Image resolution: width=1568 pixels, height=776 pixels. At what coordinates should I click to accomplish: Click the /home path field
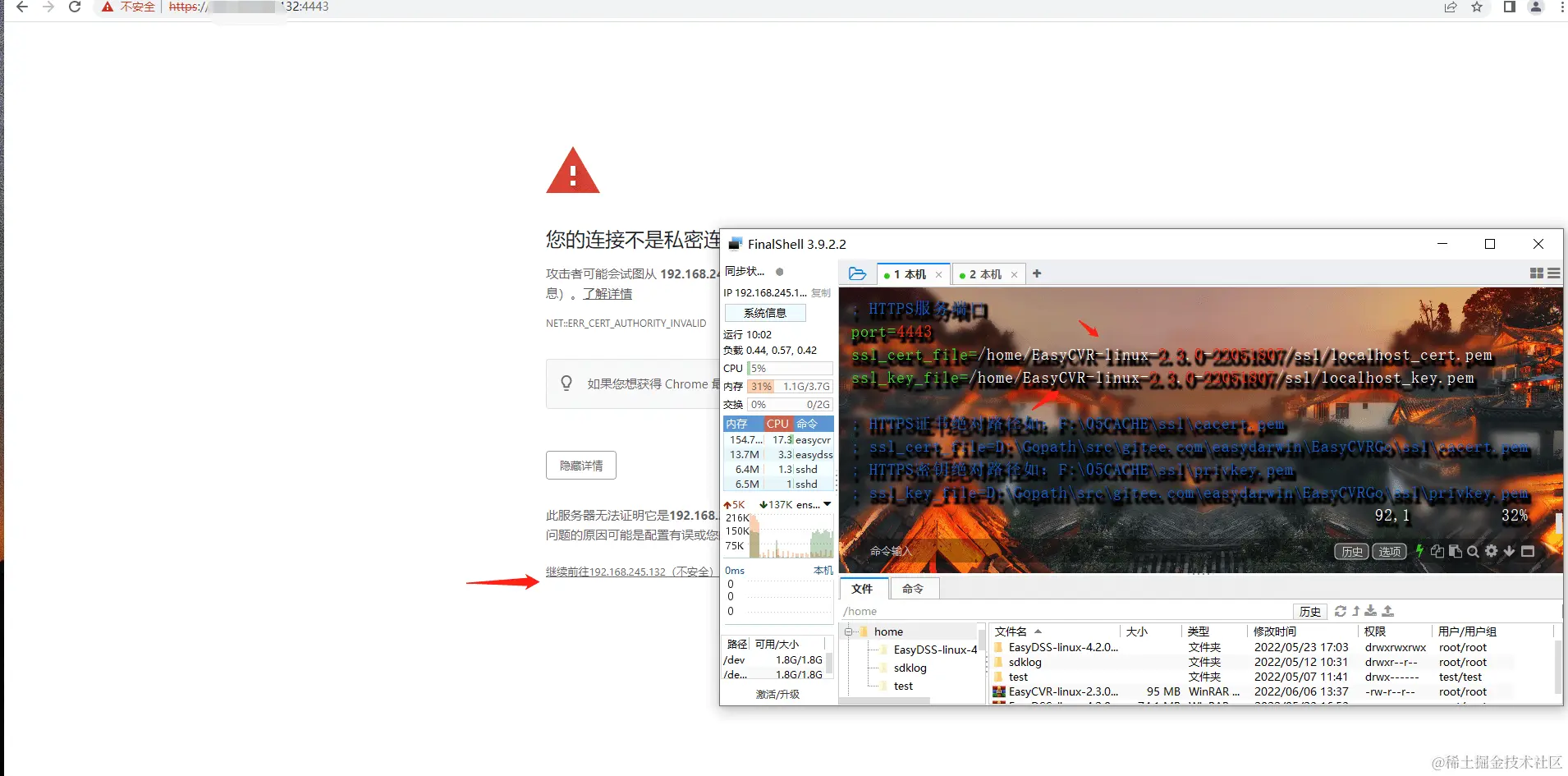[x=1065, y=612]
